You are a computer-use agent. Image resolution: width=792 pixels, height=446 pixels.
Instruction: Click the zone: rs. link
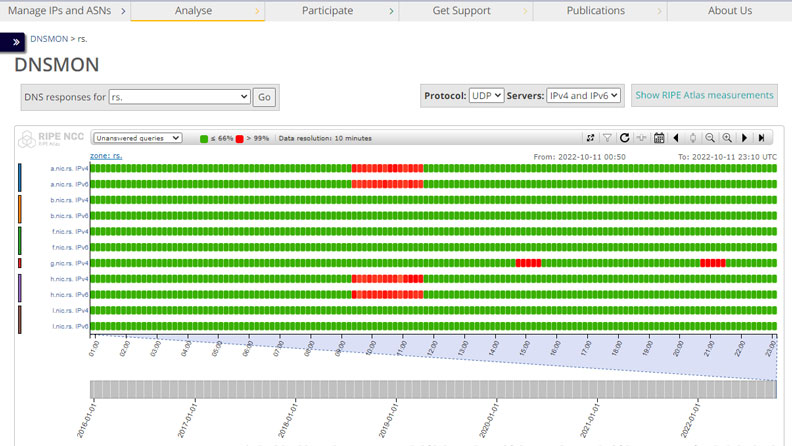pos(106,156)
